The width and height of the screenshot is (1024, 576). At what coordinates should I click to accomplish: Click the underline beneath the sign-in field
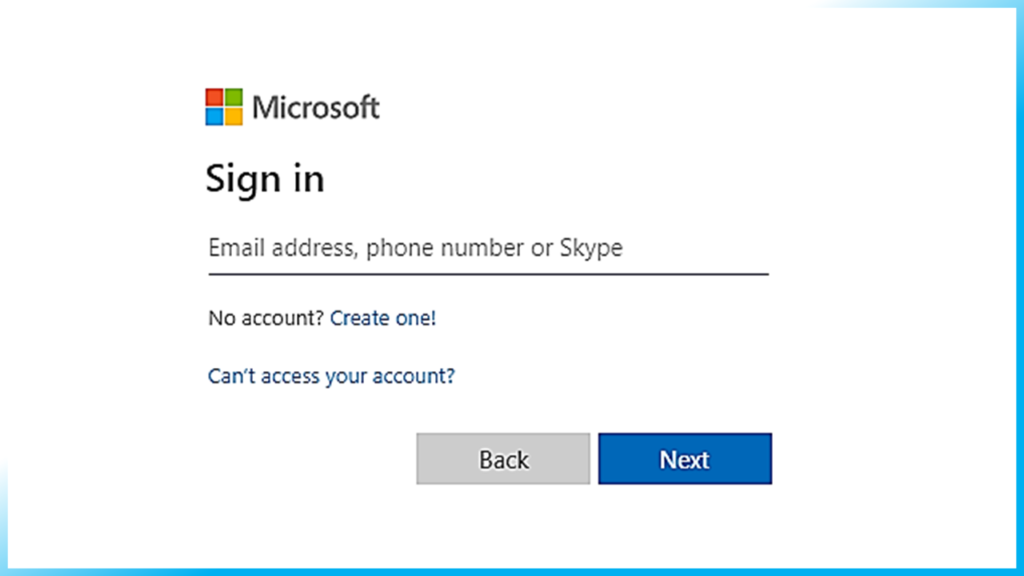click(487, 273)
